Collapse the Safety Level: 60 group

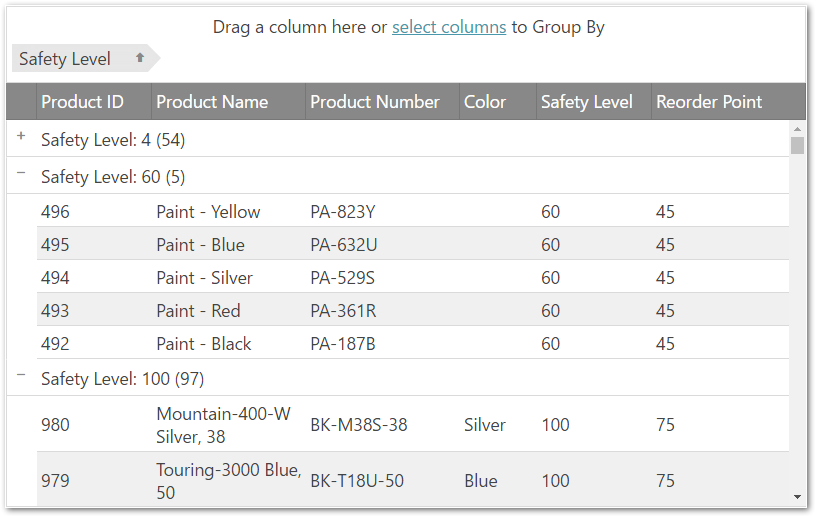click(21, 173)
